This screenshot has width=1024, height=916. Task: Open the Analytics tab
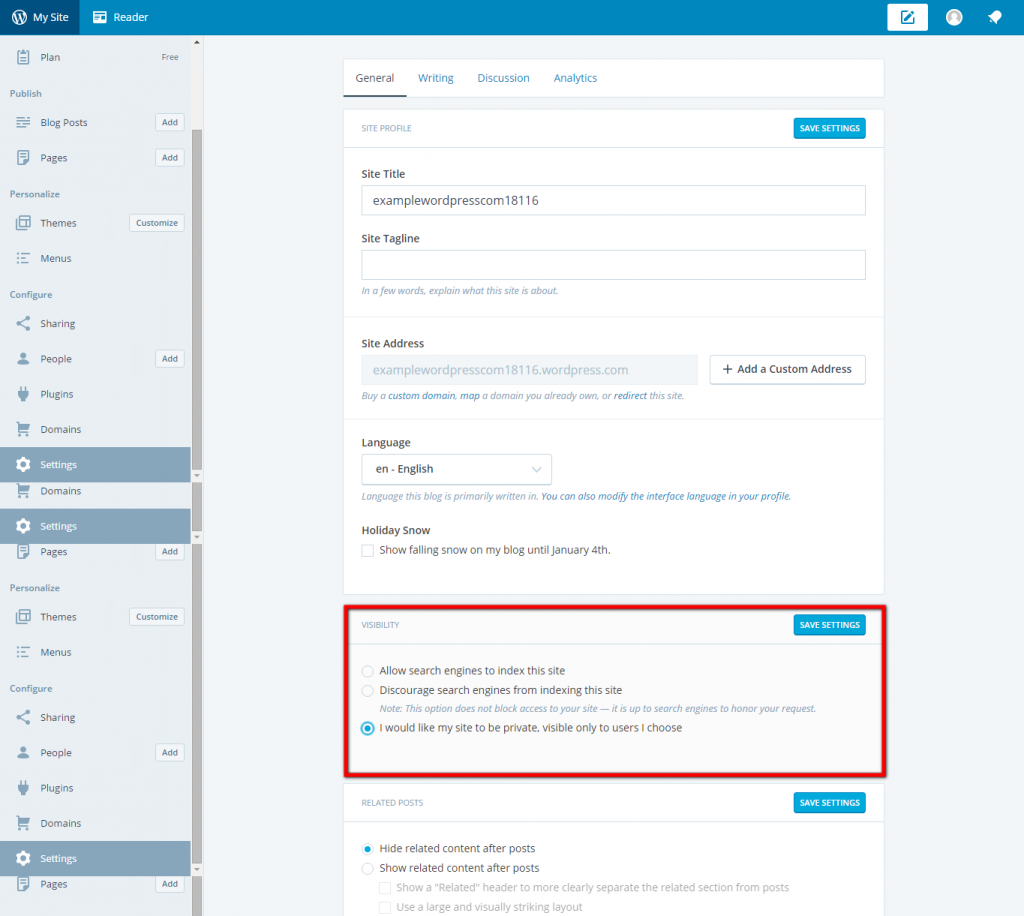coord(575,77)
